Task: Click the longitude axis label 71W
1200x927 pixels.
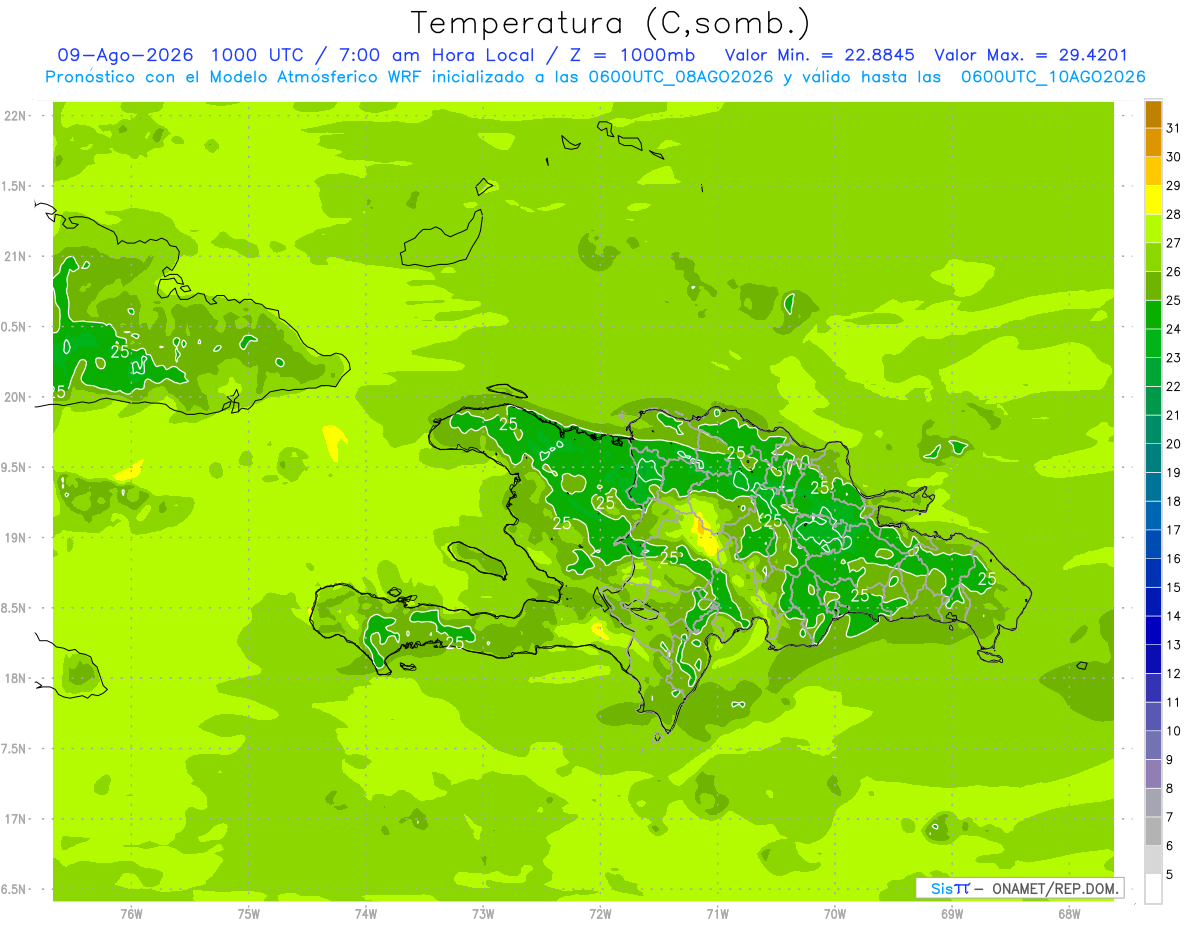Action: (717, 914)
